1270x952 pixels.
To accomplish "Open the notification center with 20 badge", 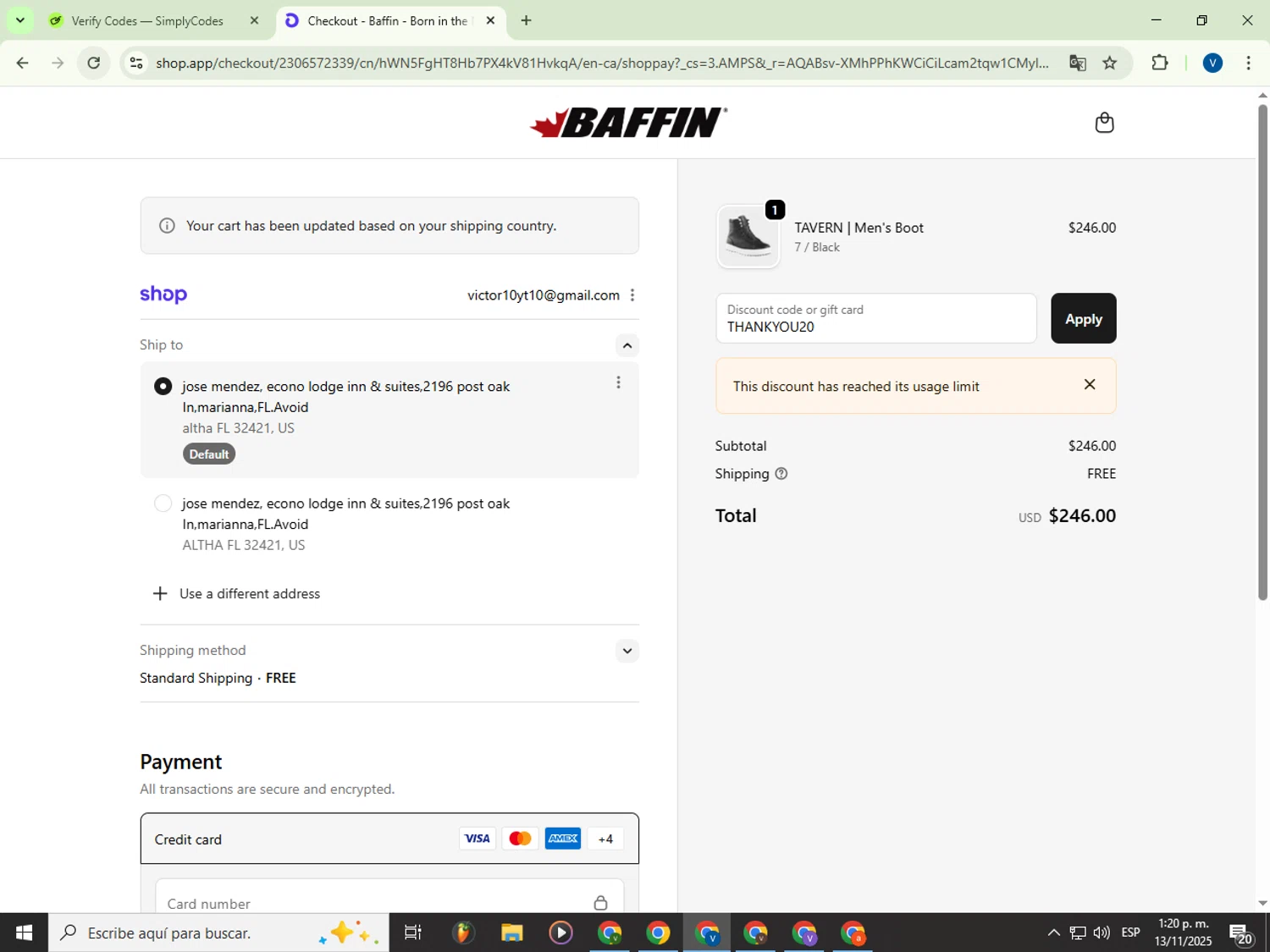I will (1241, 934).
